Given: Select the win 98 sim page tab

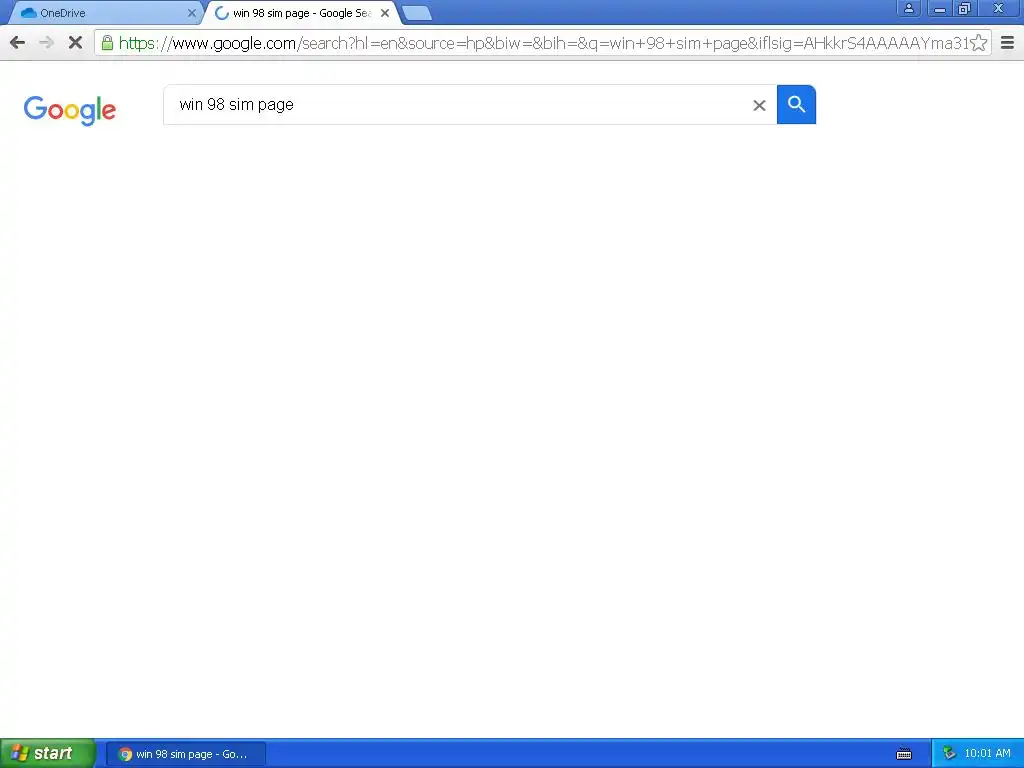Looking at the screenshot, I should click(302, 13).
